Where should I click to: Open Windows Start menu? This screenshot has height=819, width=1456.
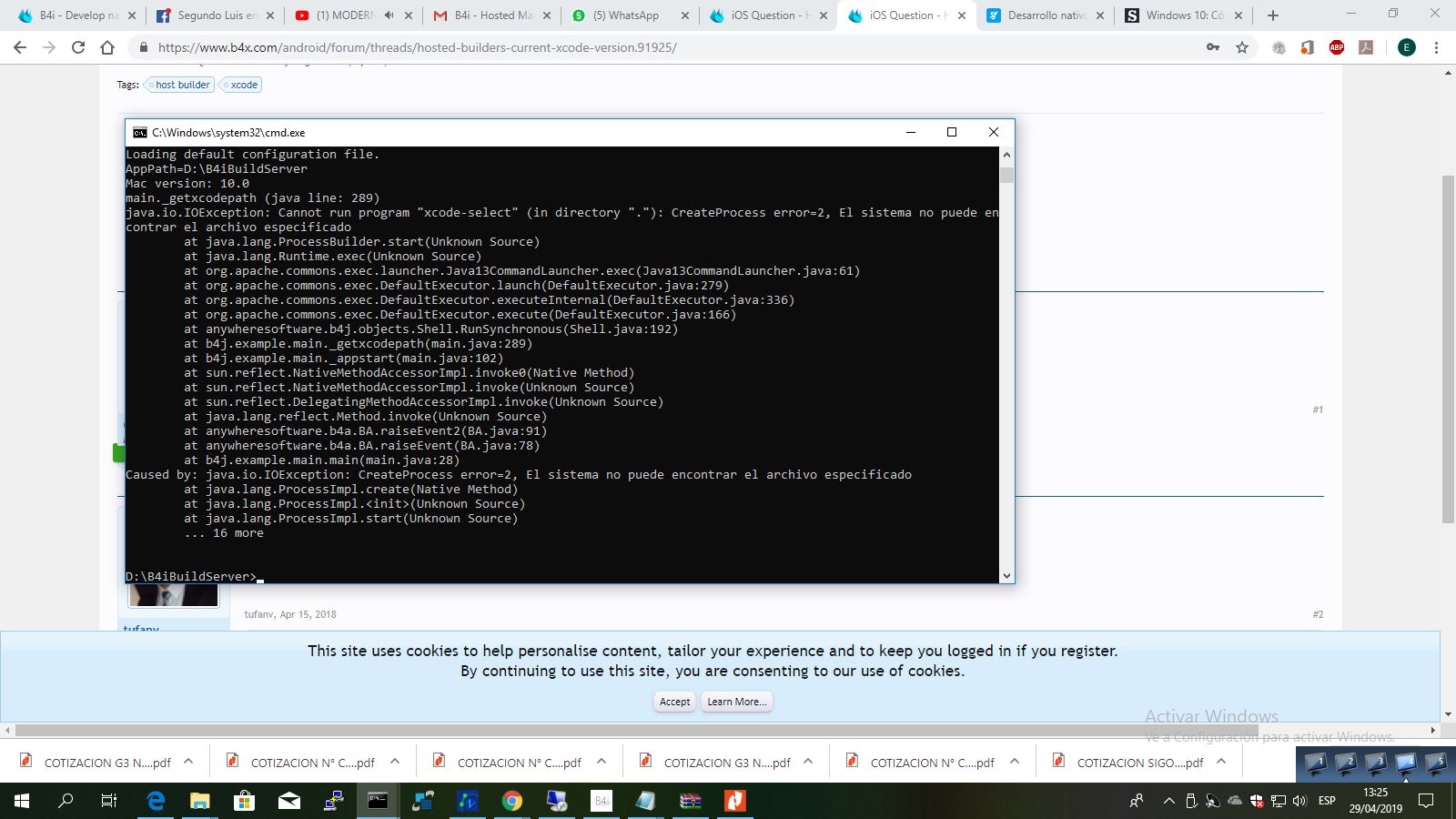22,801
